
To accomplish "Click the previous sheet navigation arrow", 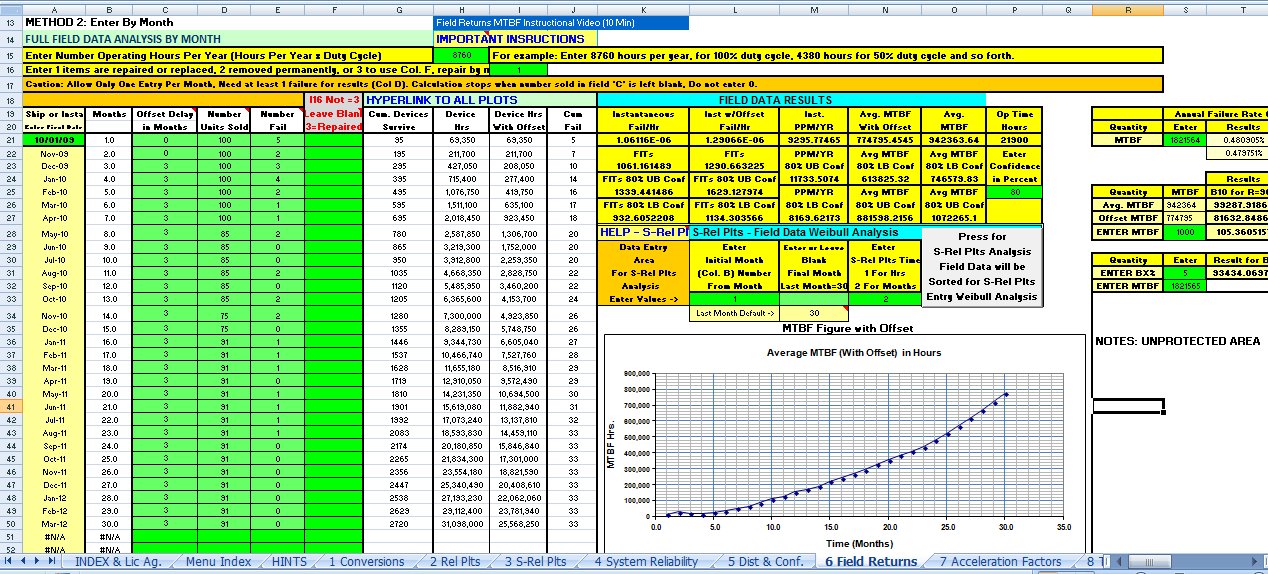I will (23, 562).
